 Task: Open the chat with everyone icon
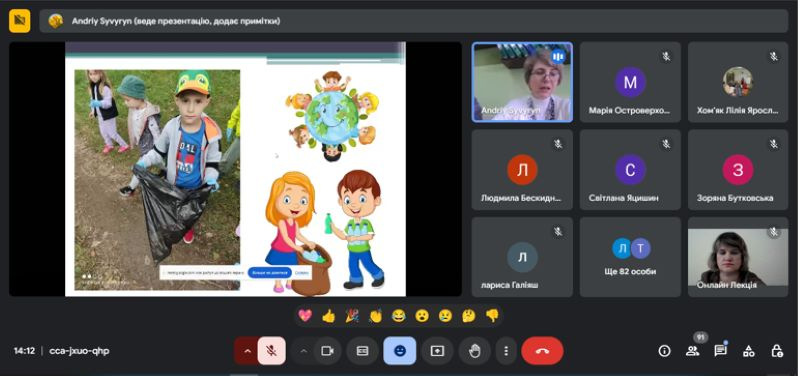coord(720,350)
